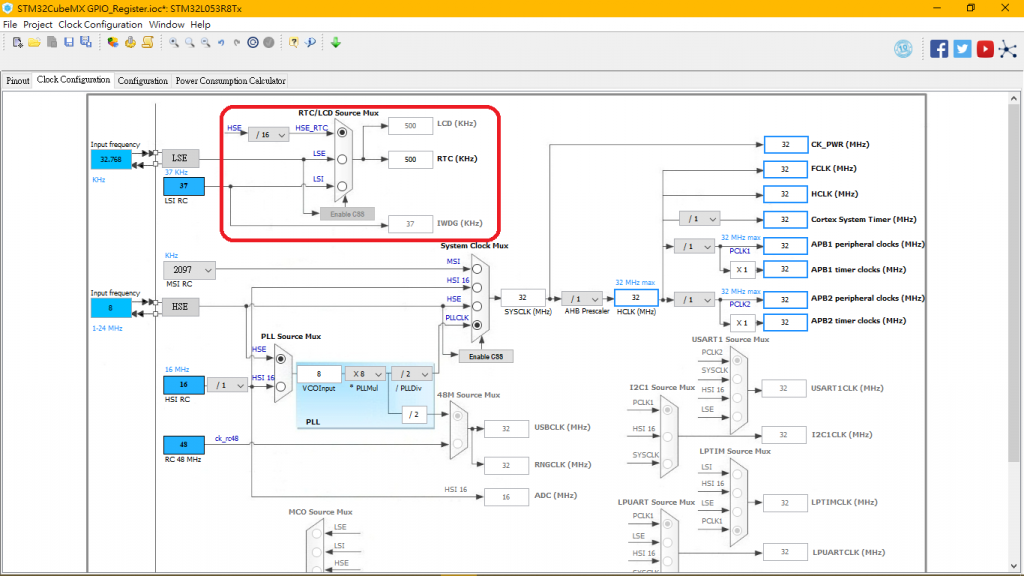Image resolution: width=1024 pixels, height=576 pixels.
Task: Switch to the Power Consumption Calculator tab
Action: 230,81
